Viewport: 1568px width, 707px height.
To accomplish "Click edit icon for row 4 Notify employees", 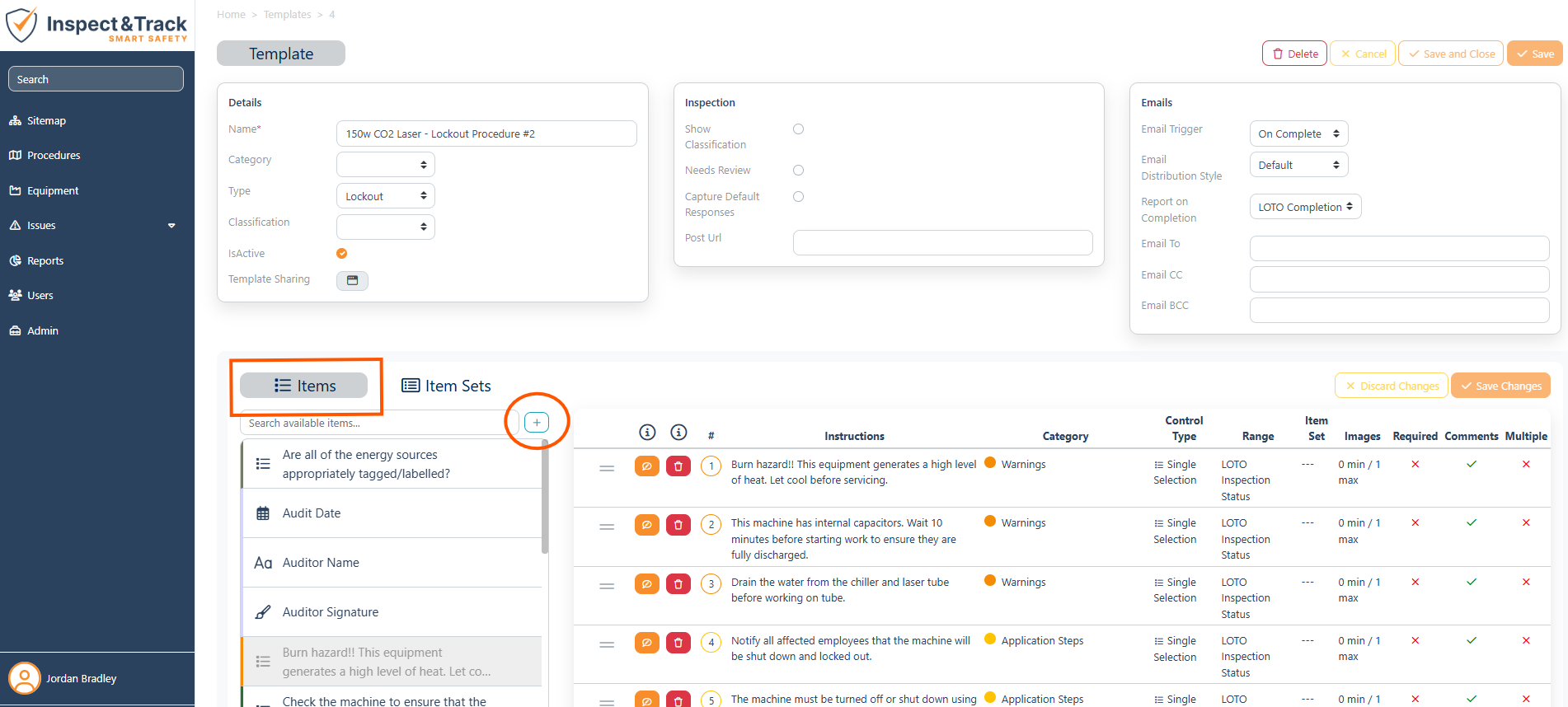I will 647,643.
